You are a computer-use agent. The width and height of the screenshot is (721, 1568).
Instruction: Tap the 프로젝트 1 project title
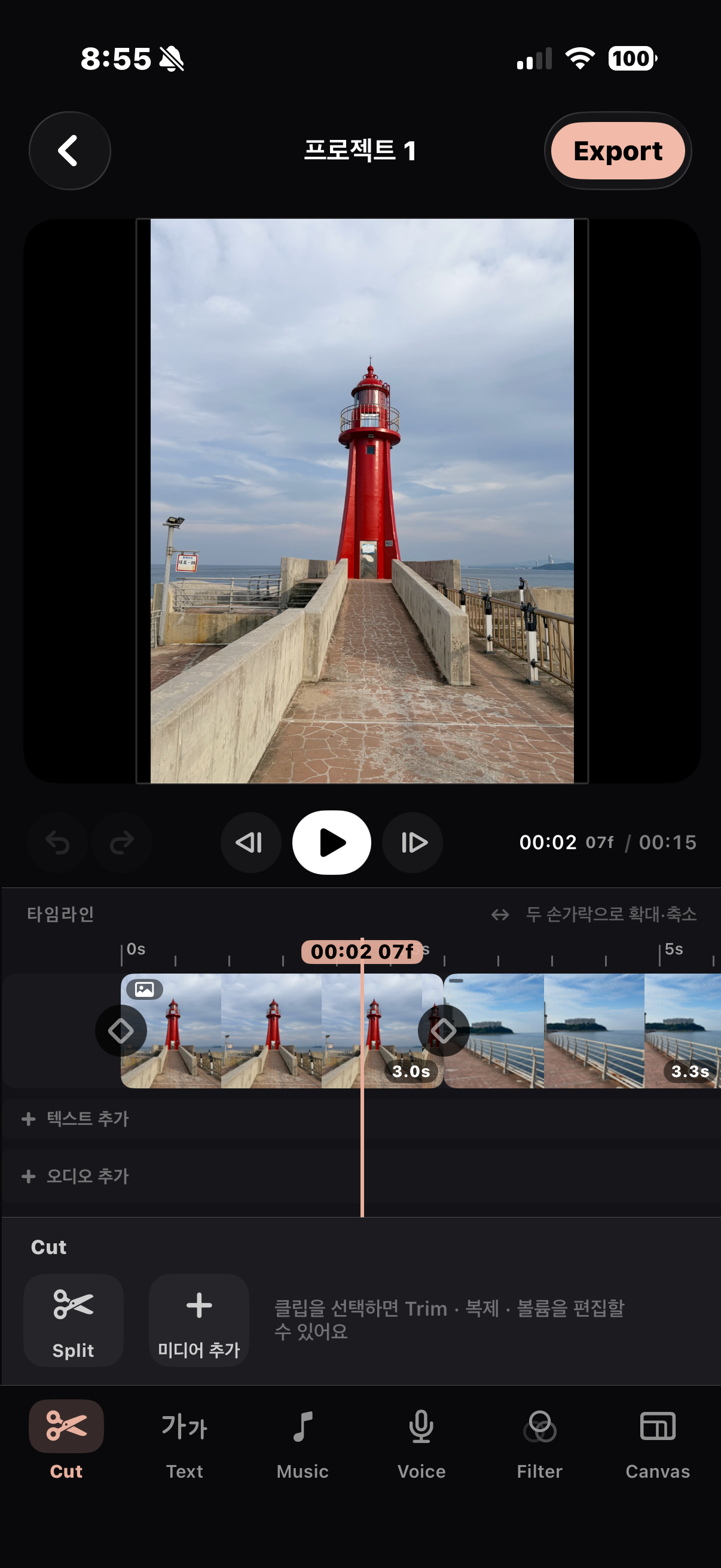(360, 150)
